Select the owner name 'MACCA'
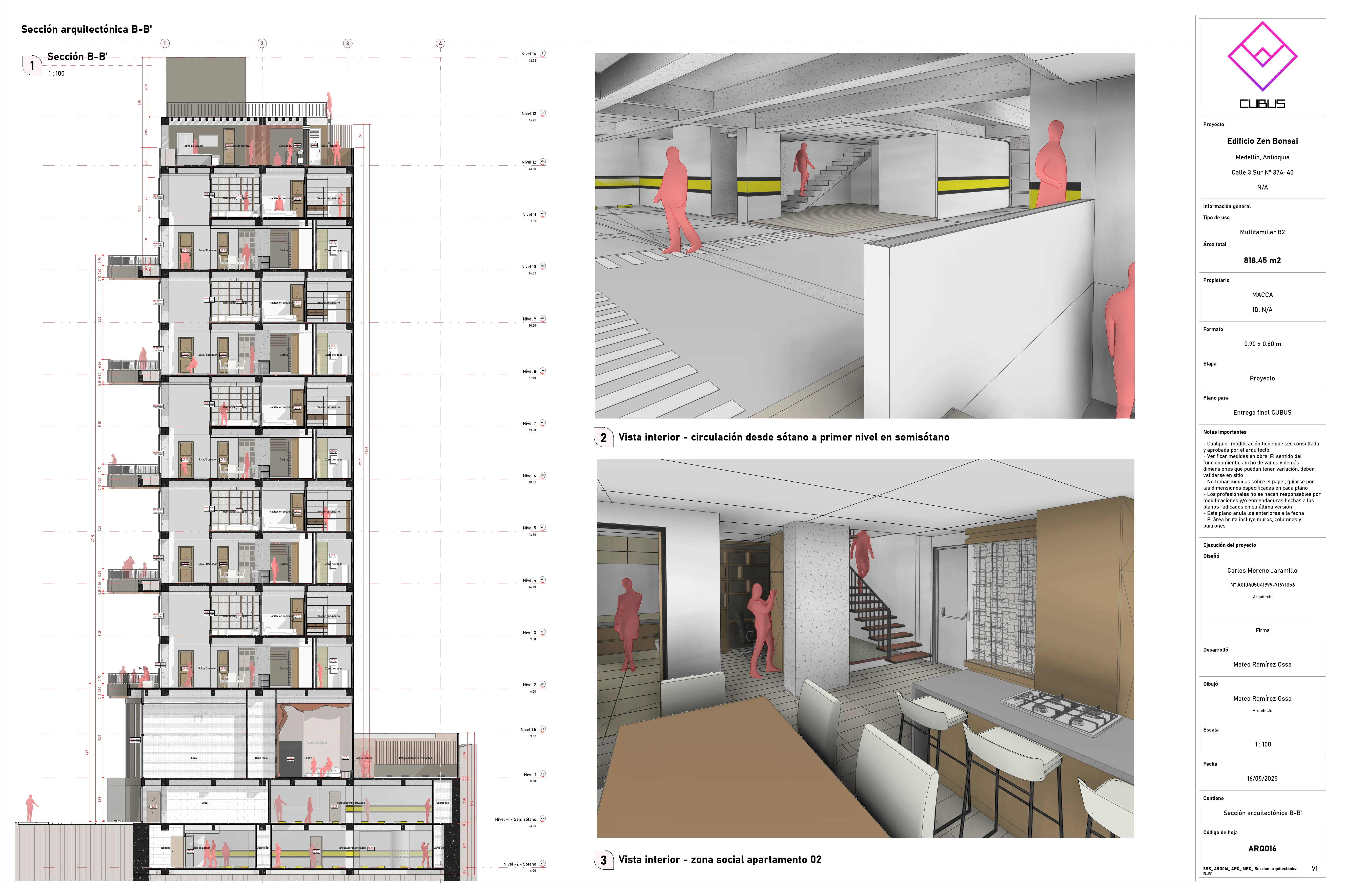 point(1262,295)
